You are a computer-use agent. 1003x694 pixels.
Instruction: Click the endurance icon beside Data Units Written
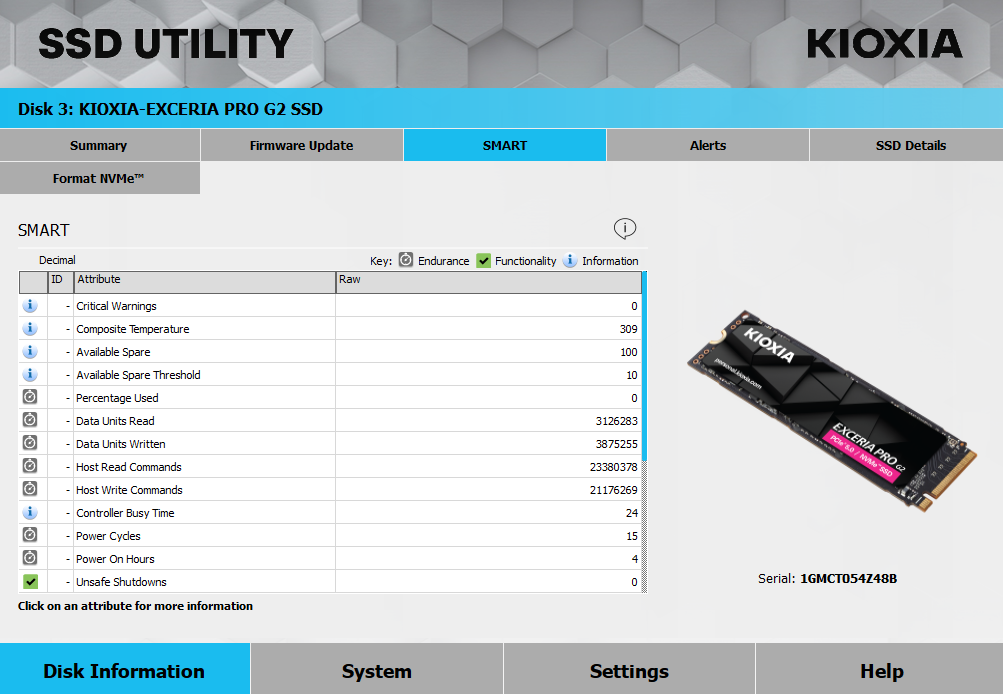(x=29, y=443)
